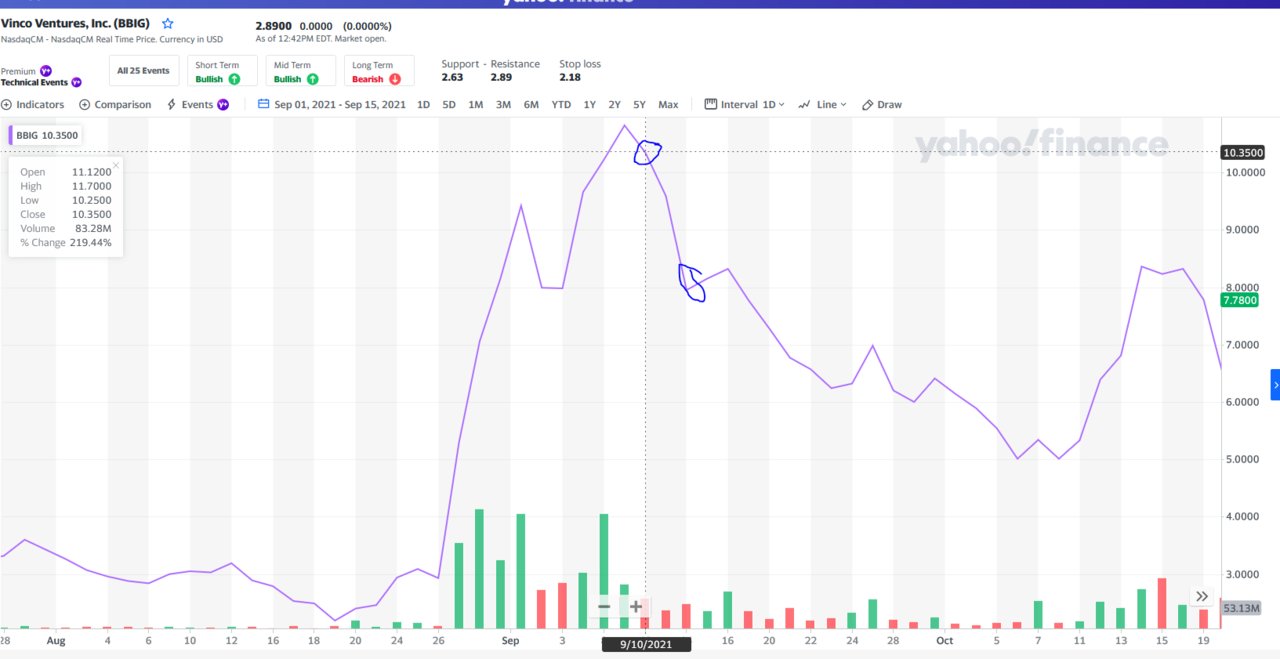Open the Indicators menu
The image size is (1280, 659).
(33, 104)
